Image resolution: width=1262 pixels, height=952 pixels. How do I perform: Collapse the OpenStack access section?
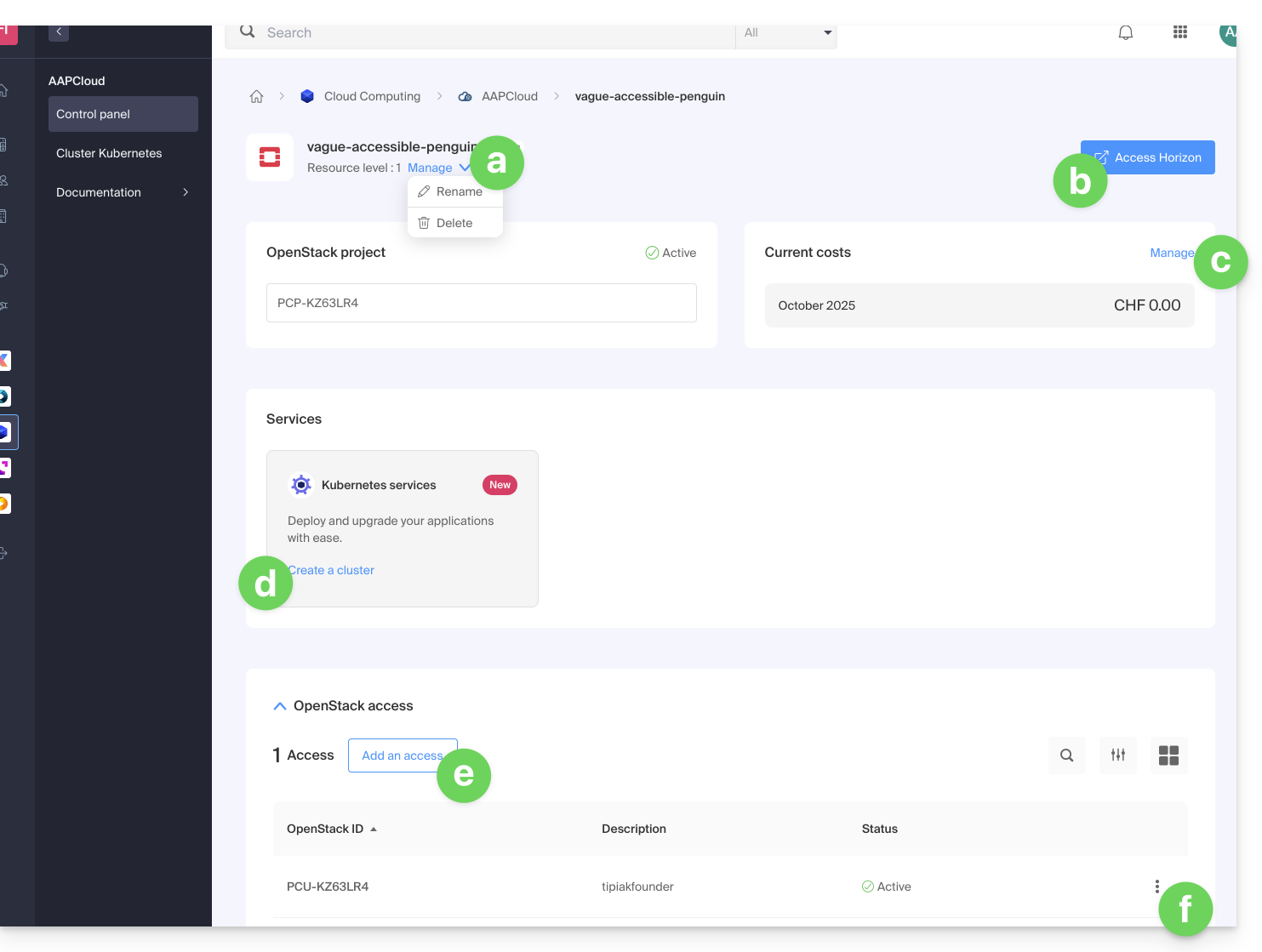click(280, 706)
